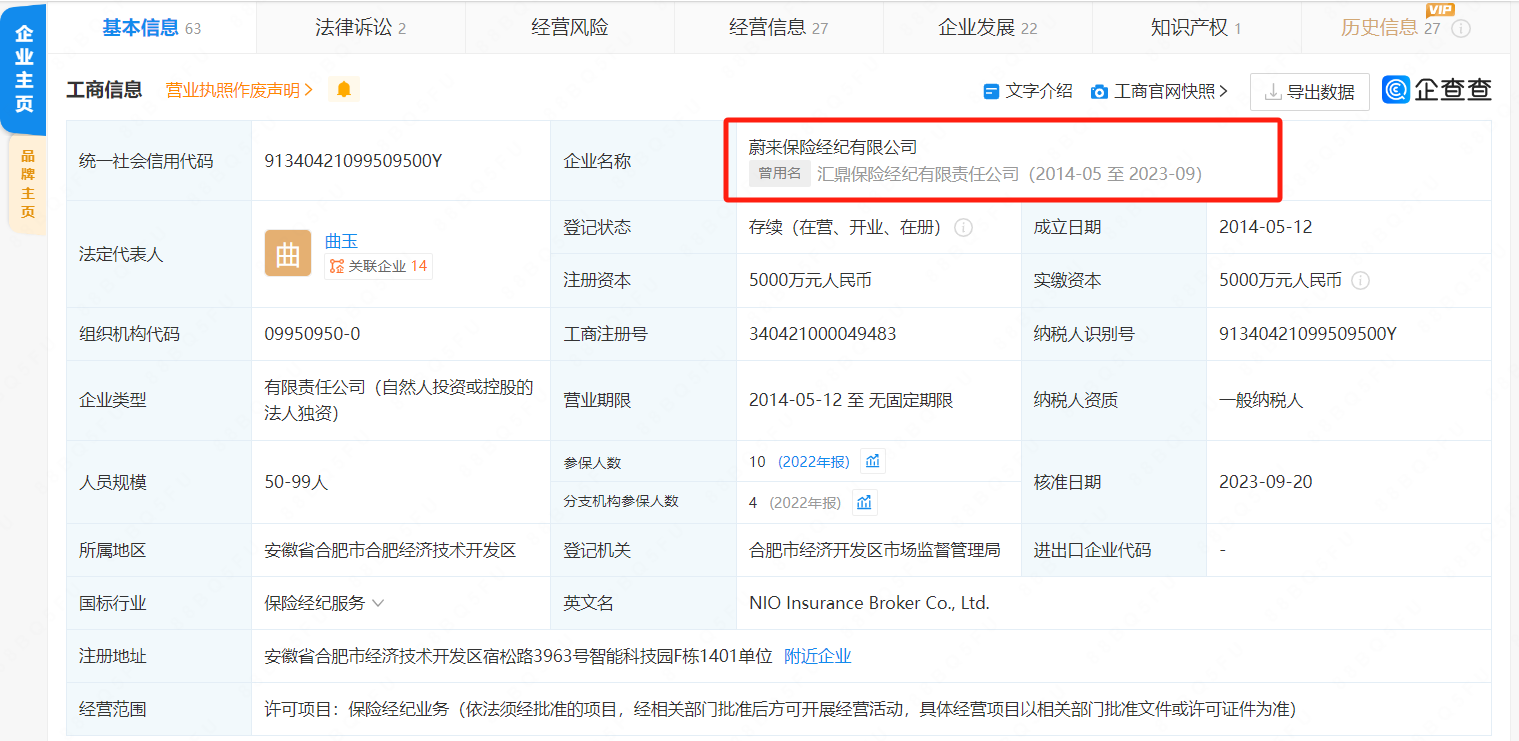
Task: Click 纳税人识别号 value 91340421099509500Y
Action: click(x=1308, y=334)
